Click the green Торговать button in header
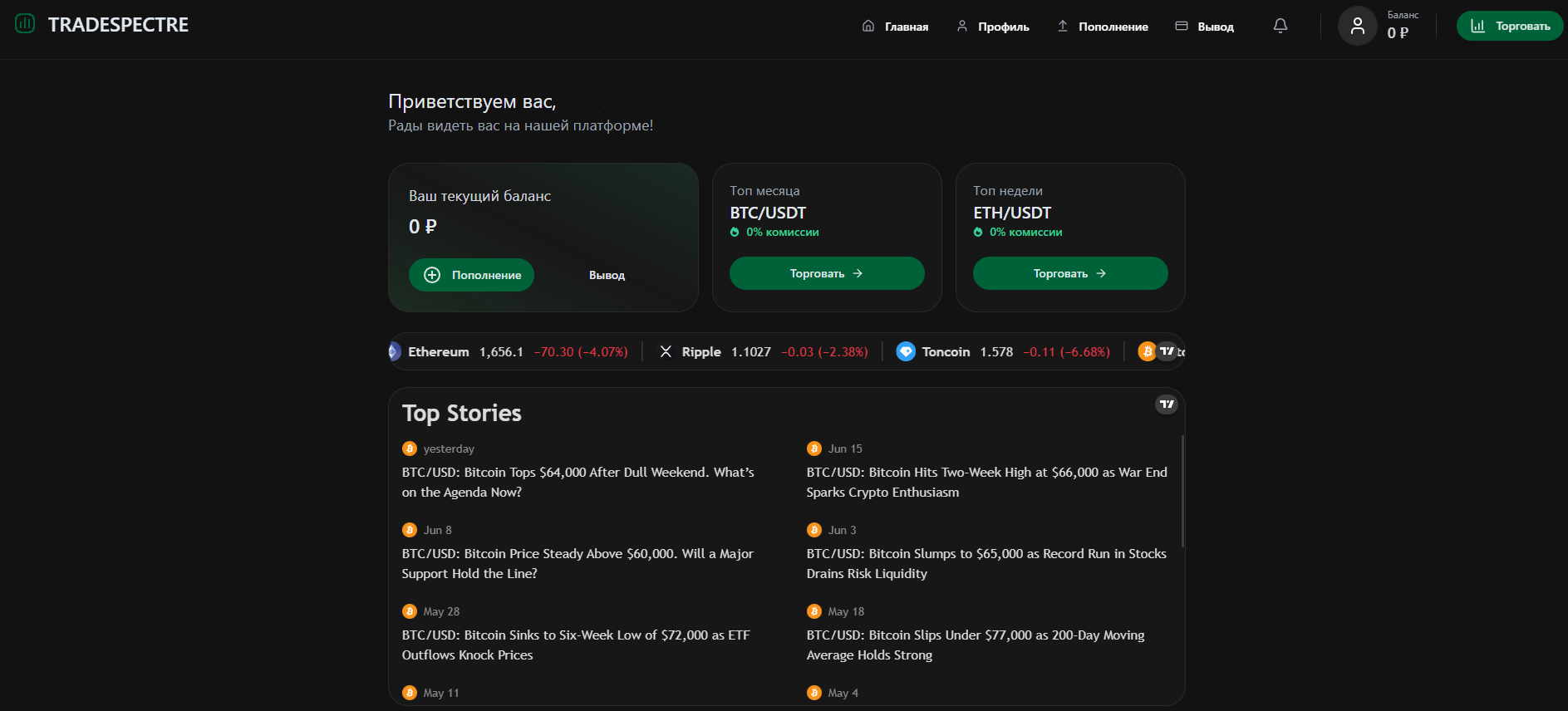 [1510, 26]
